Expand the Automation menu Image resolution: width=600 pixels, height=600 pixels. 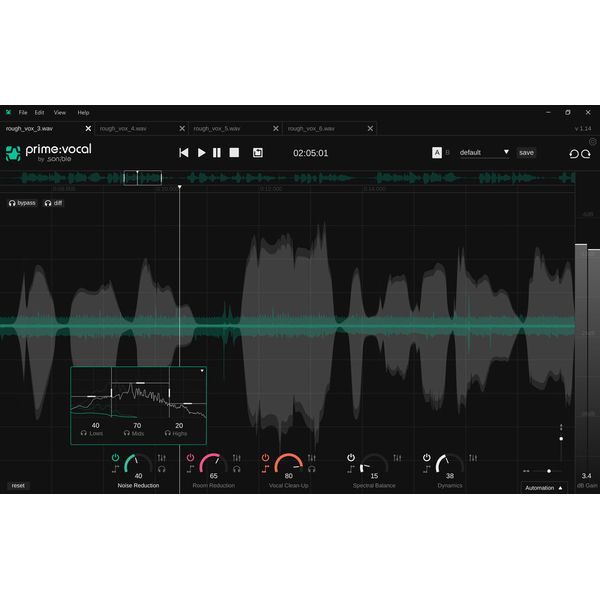click(x=544, y=488)
